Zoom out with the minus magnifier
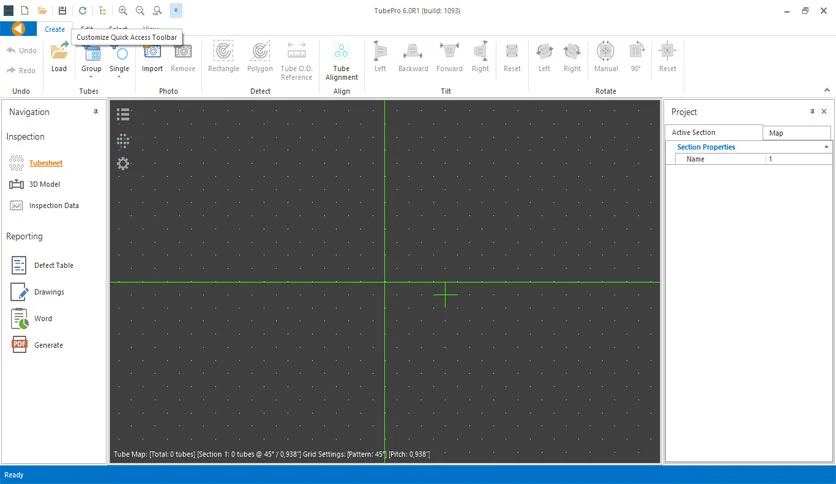The width and height of the screenshot is (836, 484). (x=140, y=10)
